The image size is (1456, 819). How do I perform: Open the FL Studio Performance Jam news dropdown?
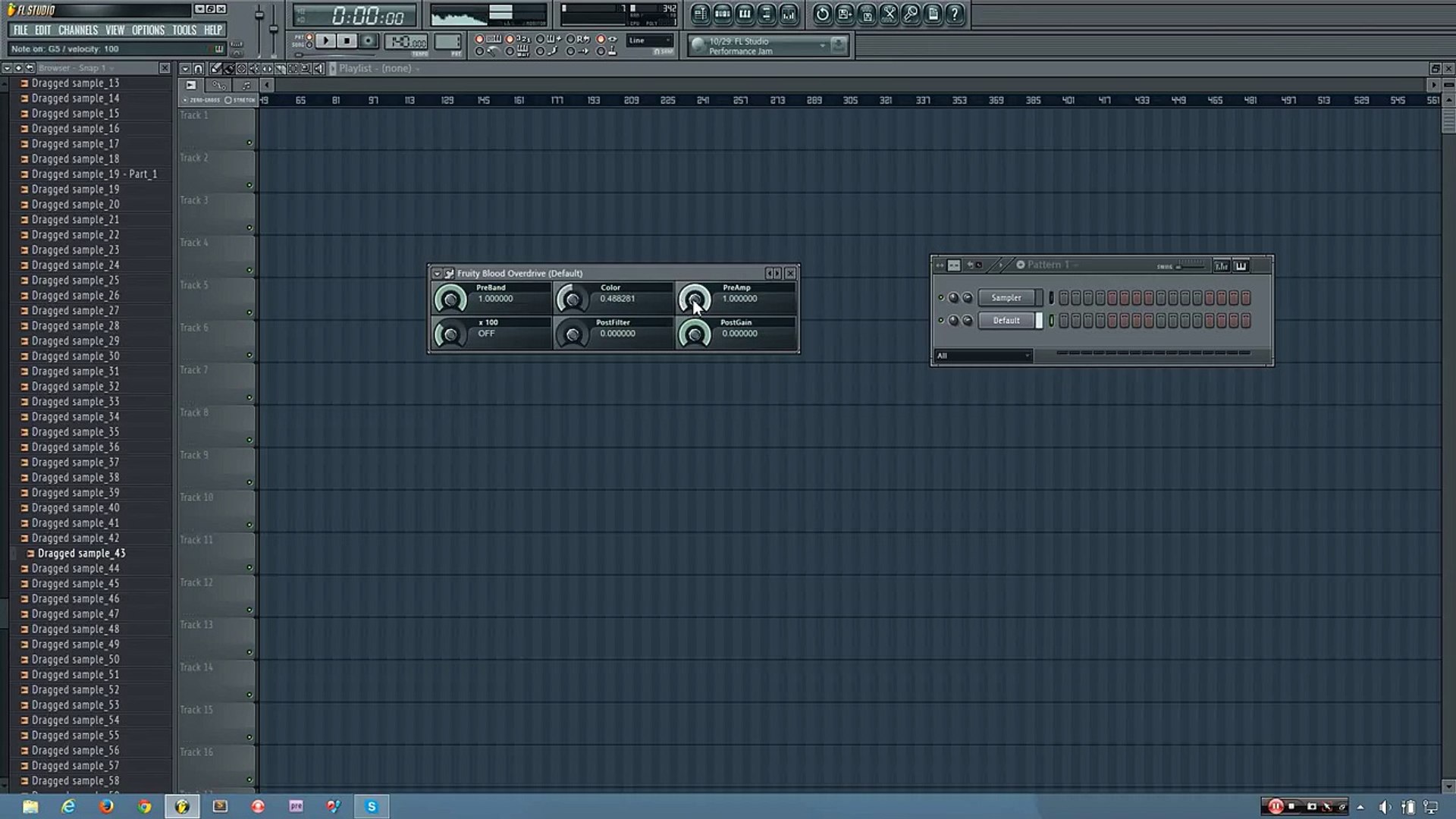coord(824,45)
